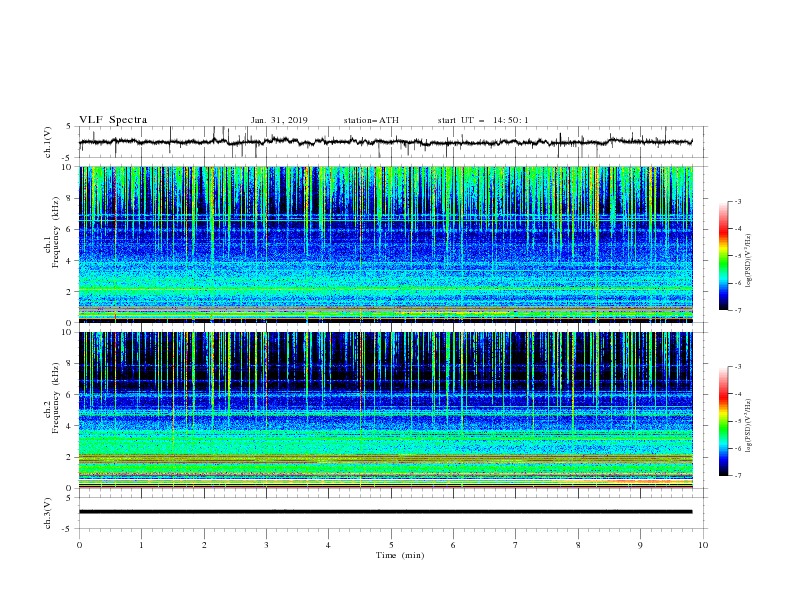Click the ch.2 frequency axis "2" tick label

[71, 457]
